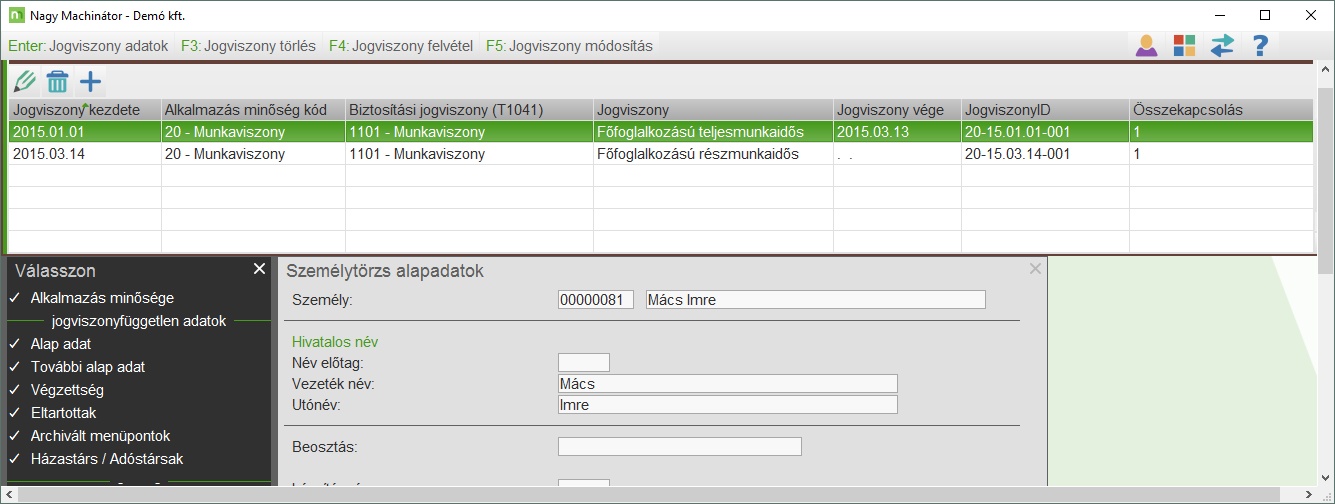Click the blue plus add icon
The height and width of the screenshot is (504, 1335).
[x=90, y=82]
